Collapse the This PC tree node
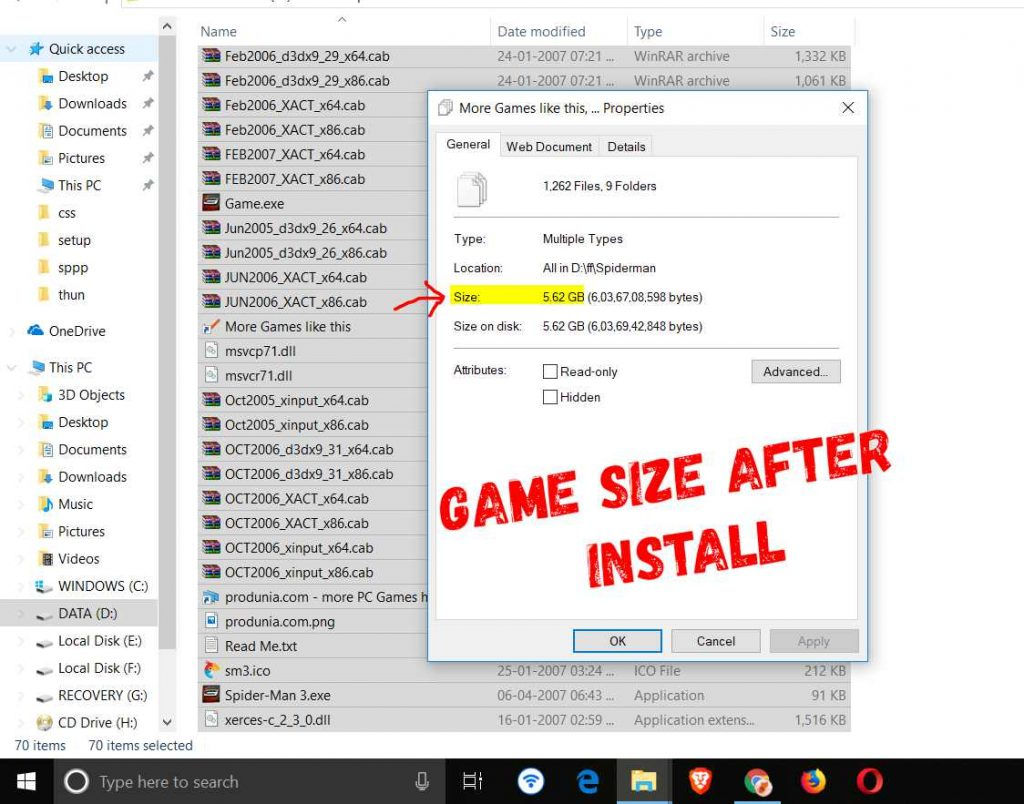This screenshot has width=1024, height=804. tap(12, 368)
